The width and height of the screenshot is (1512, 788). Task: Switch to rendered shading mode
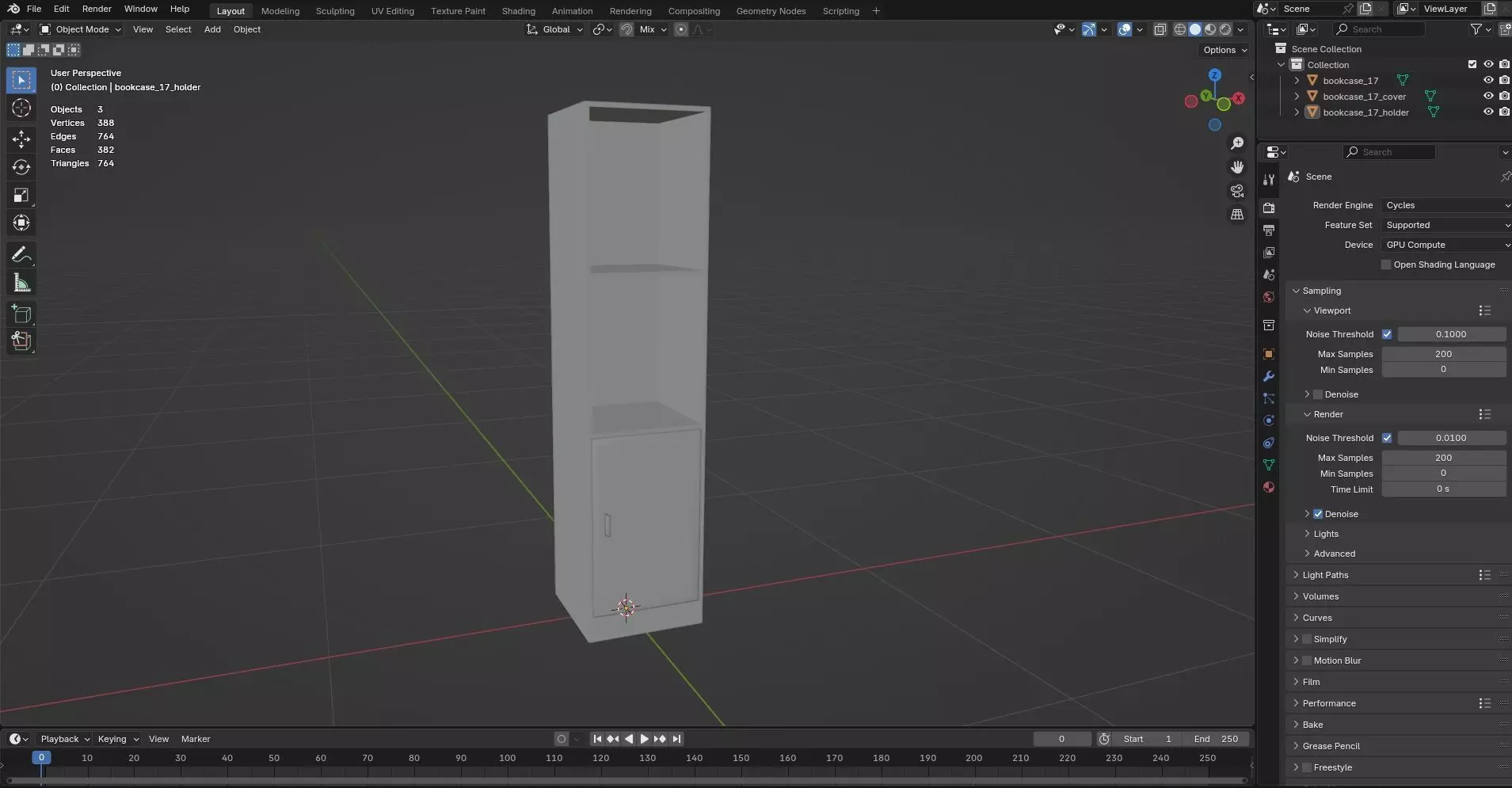[x=1225, y=29]
